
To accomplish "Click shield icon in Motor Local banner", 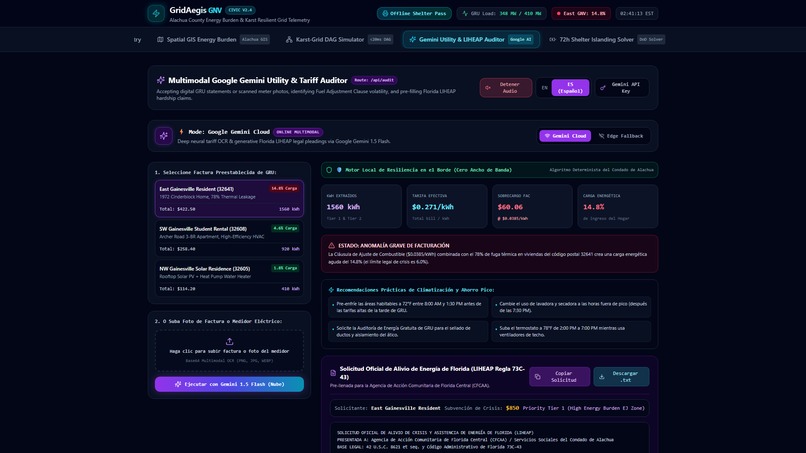I will (329, 170).
